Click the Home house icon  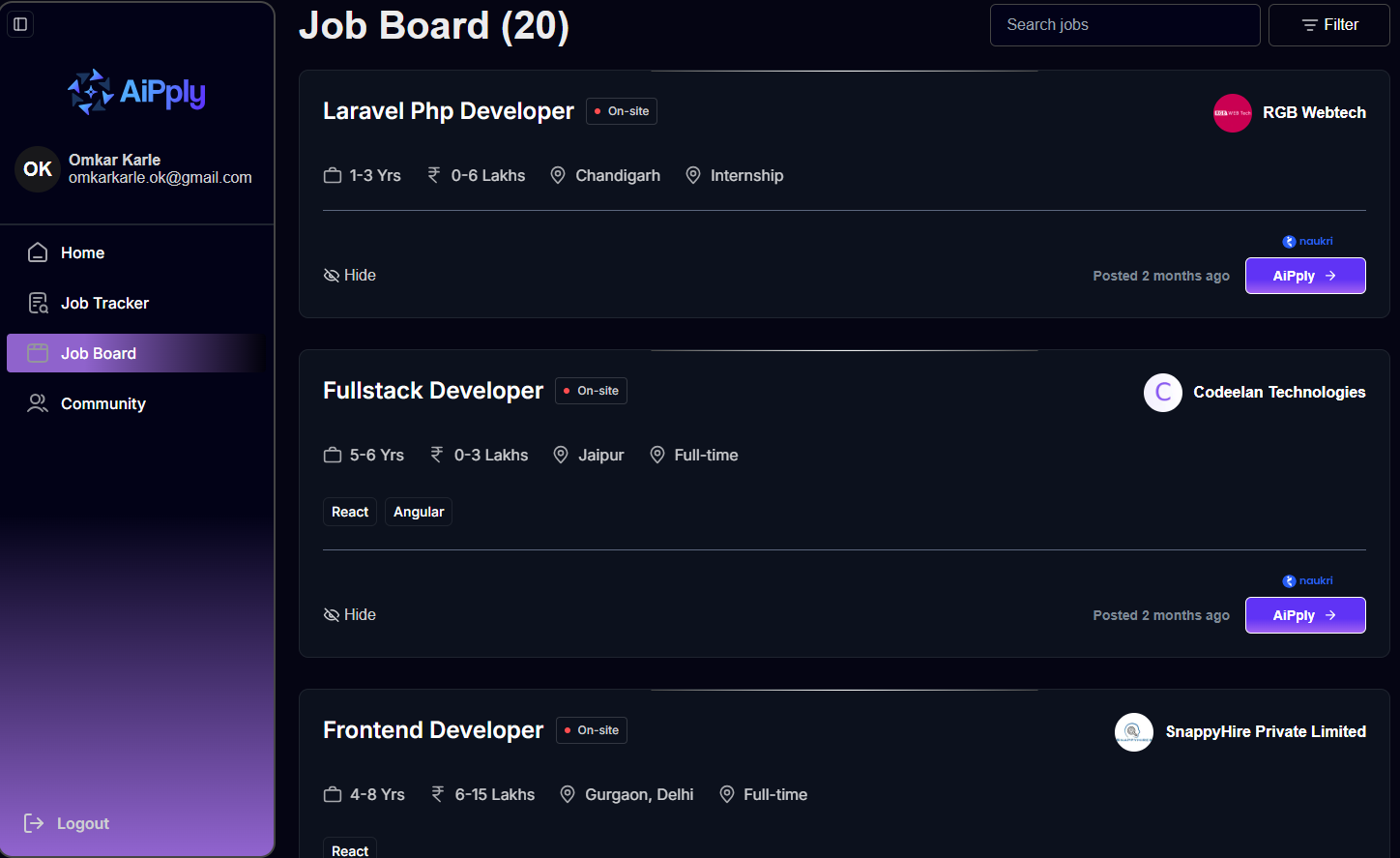point(38,252)
